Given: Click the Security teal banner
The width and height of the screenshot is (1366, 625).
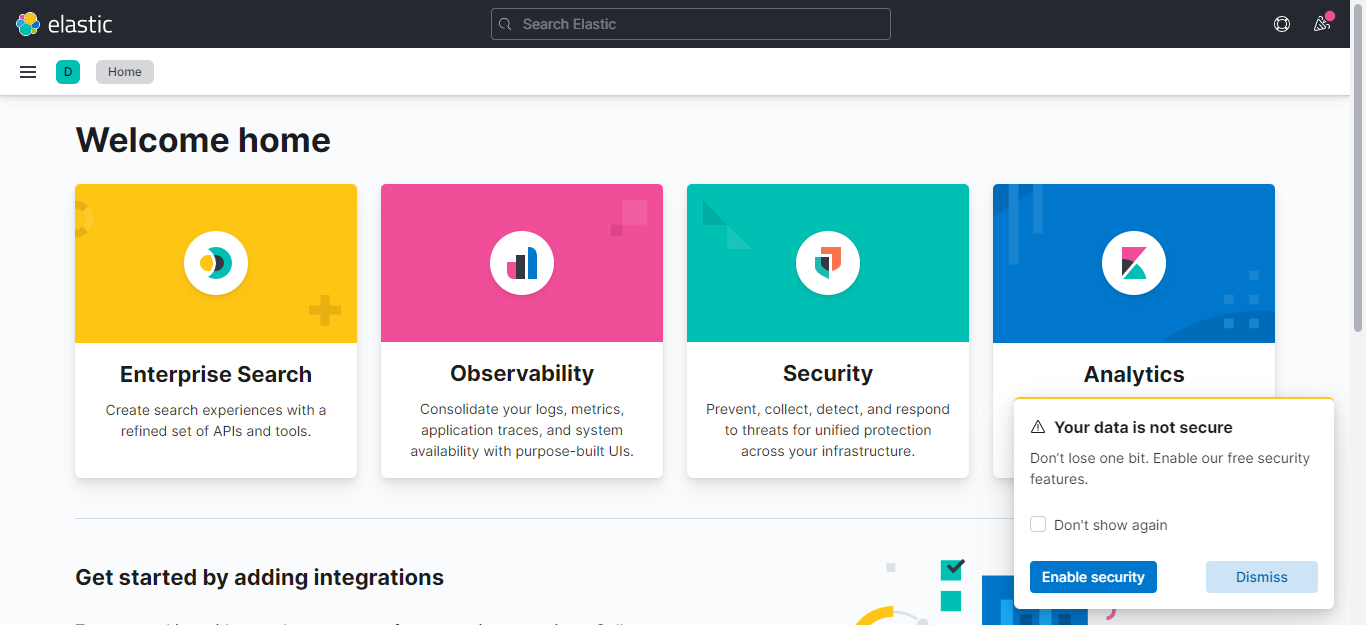Looking at the screenshot, I should click(x=828, y=263).
